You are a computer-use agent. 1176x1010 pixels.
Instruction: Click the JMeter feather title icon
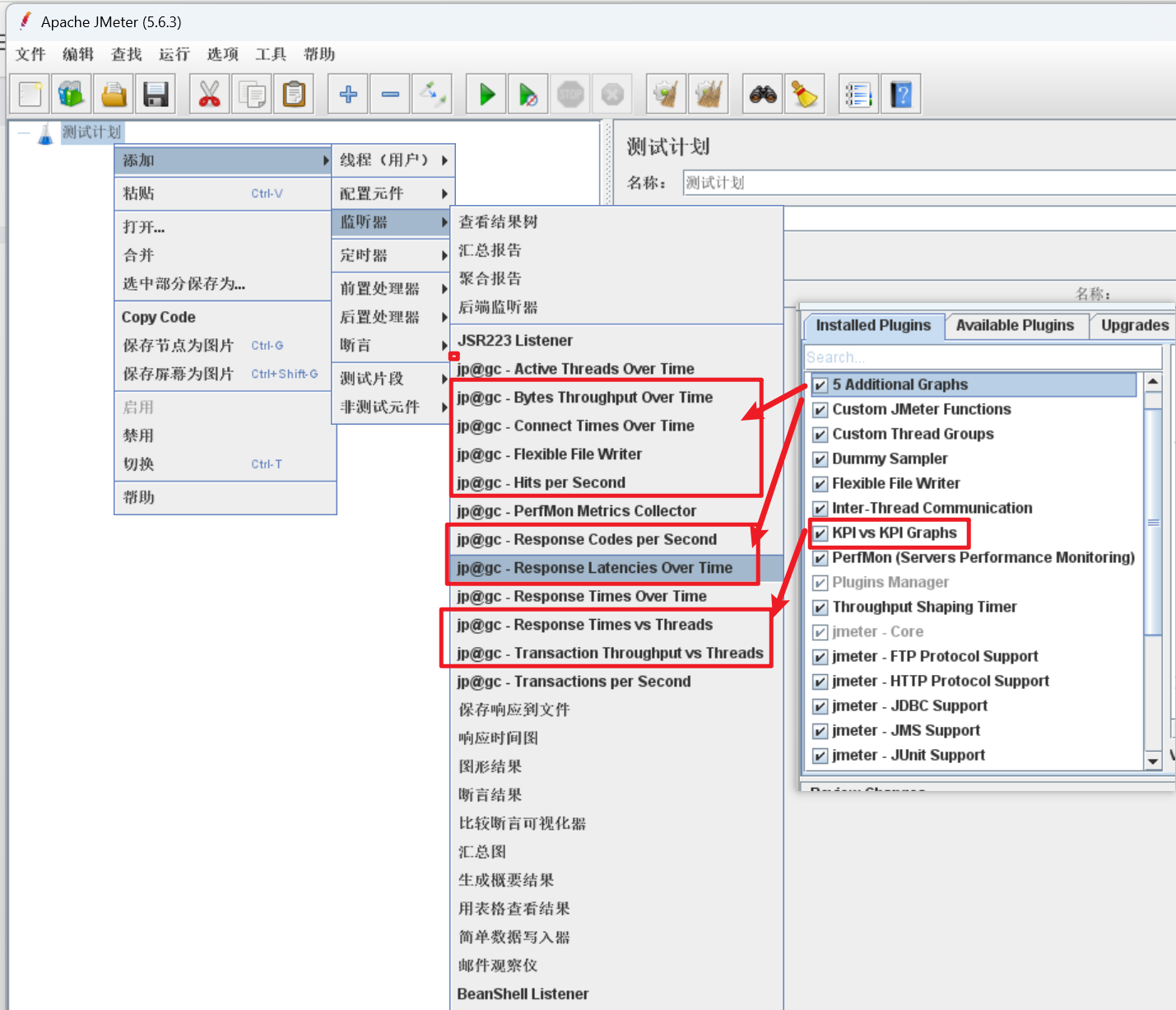click(26, 21)
